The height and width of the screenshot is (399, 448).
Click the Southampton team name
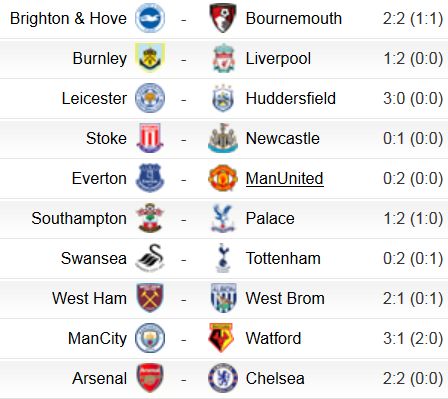(79, 219)
